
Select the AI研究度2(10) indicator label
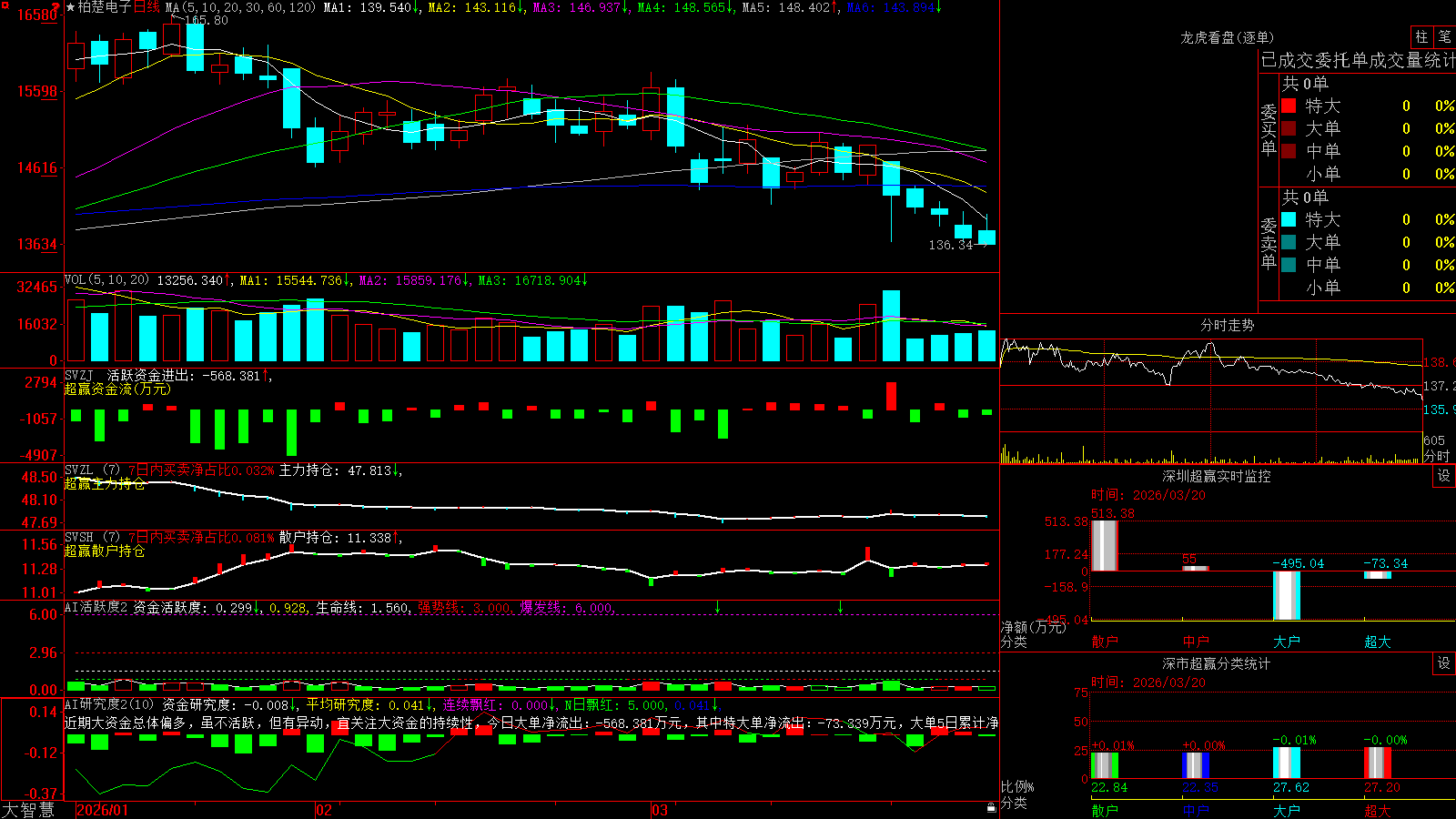click(x=109, y=704)
